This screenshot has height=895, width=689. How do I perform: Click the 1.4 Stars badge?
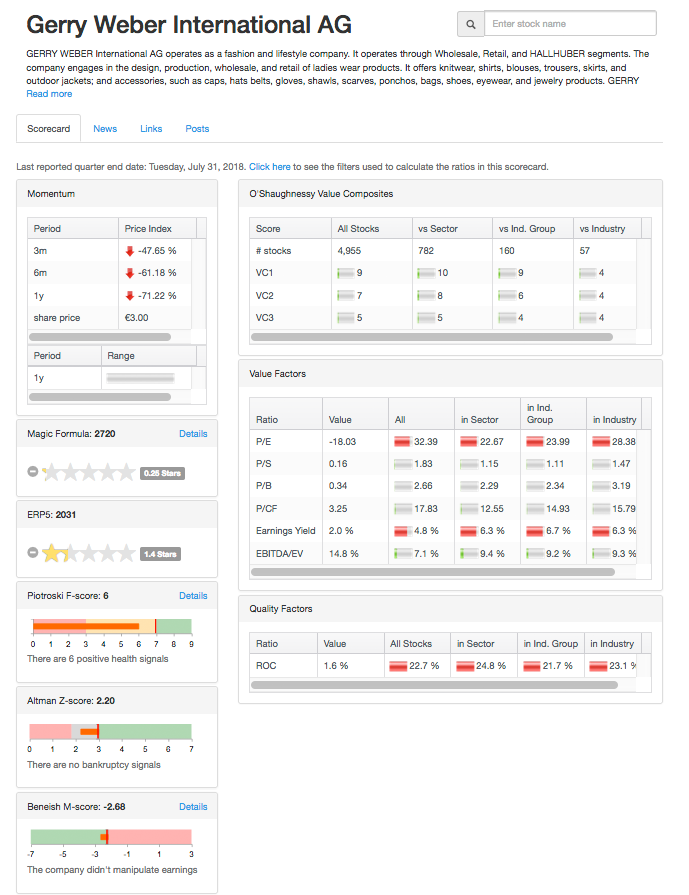[160, 553]
